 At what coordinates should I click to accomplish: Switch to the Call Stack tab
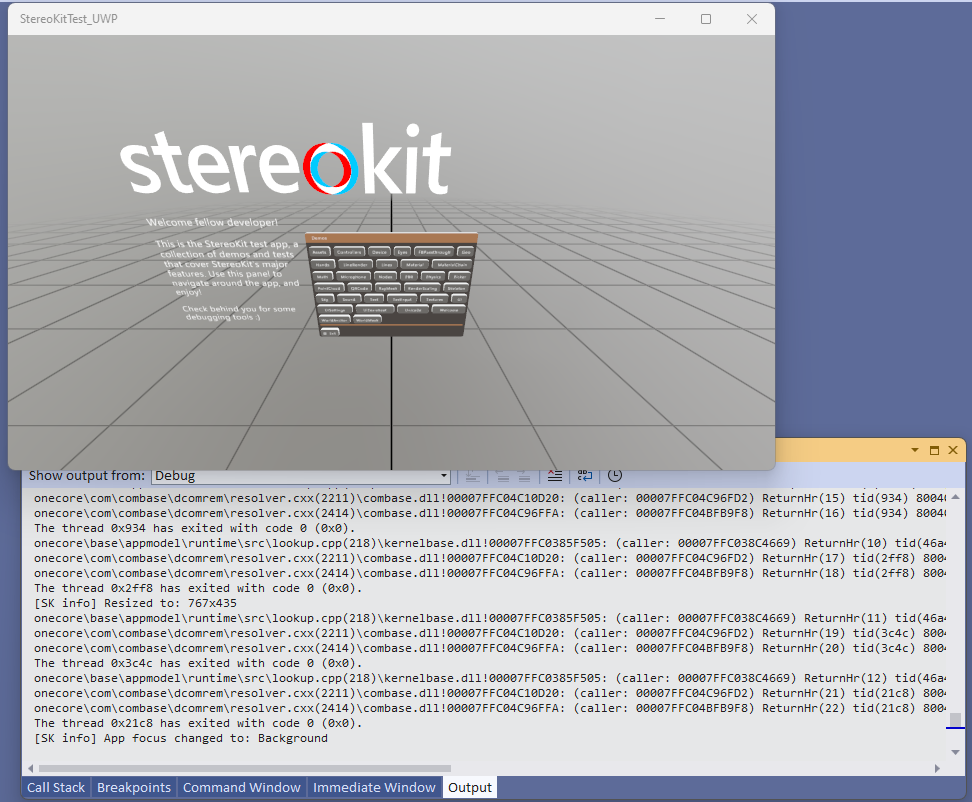(x=55, y=787)
